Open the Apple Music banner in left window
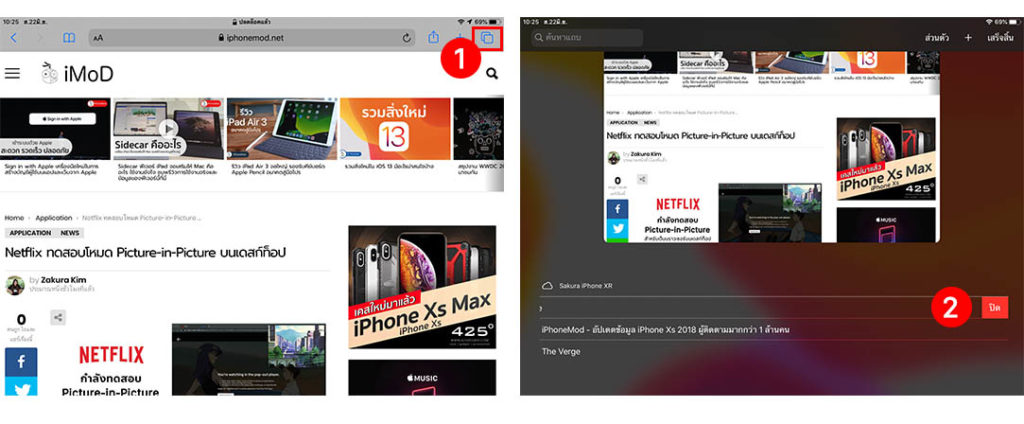Image resolution: width=1024 pixels, height=424 pixels. (x=422, y=378)
